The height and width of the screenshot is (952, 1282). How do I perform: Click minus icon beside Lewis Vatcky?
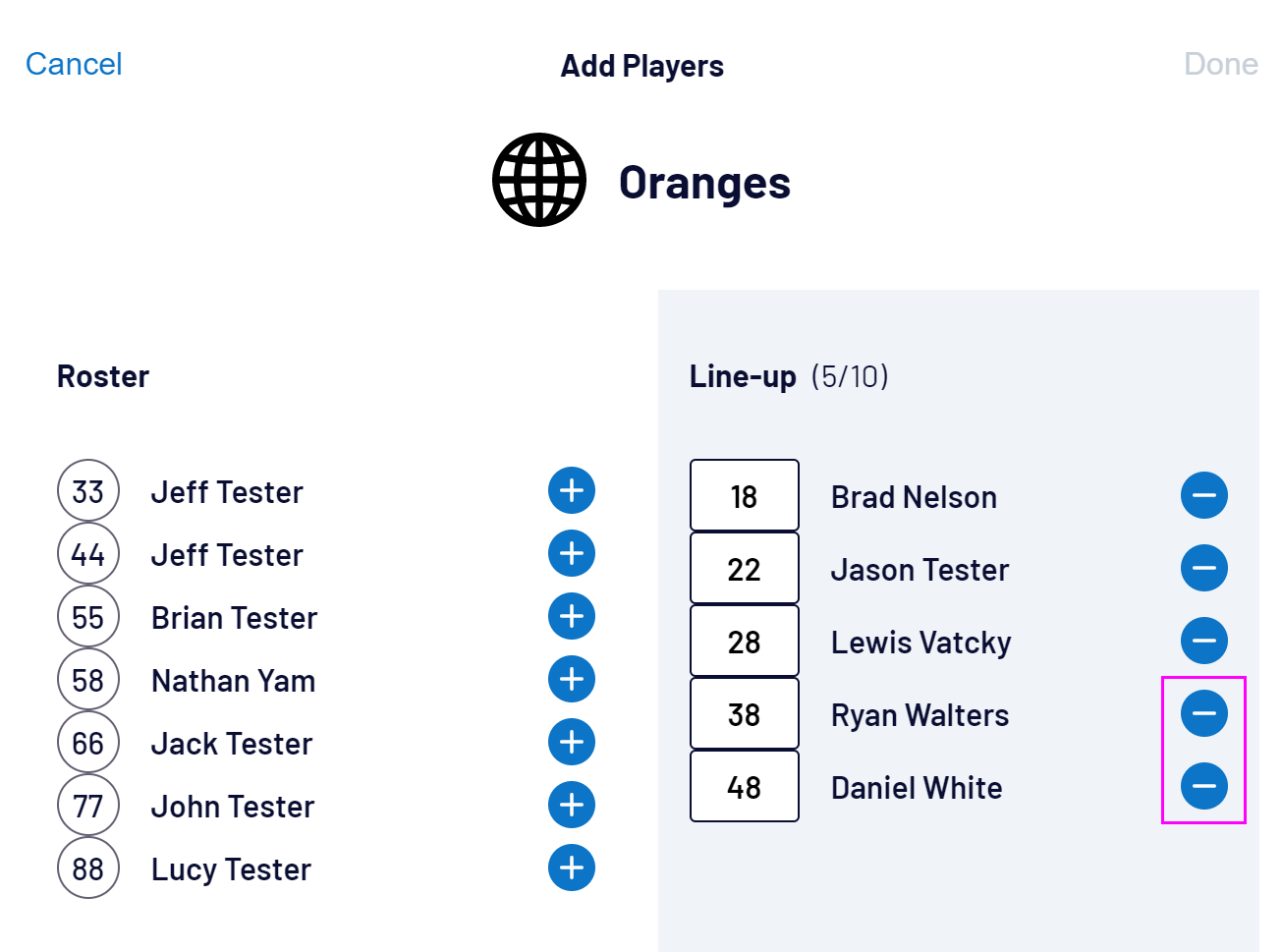[x=1203, y=641]
